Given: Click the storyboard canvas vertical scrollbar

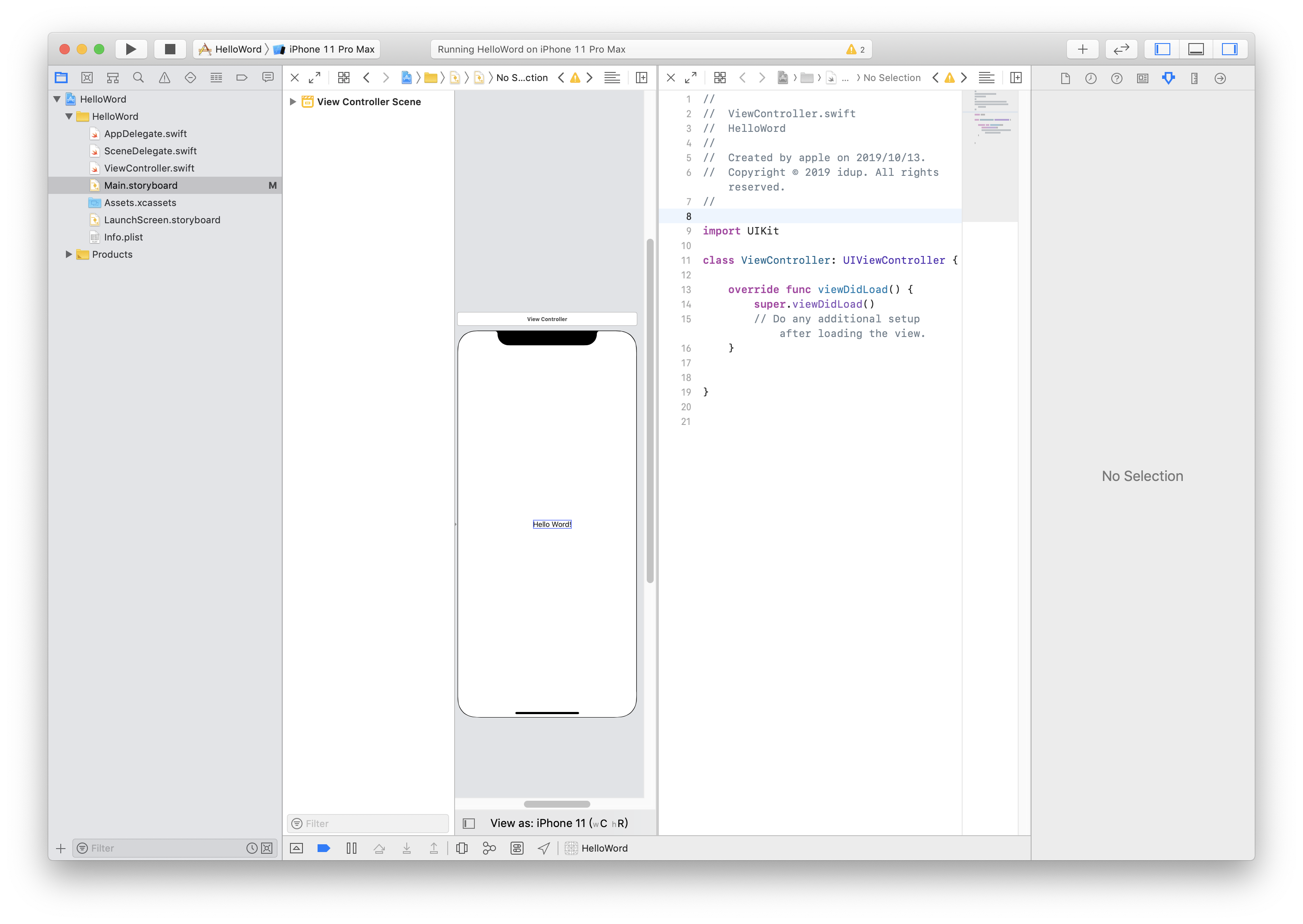Looking at the screenshot, I should [649, 410].
